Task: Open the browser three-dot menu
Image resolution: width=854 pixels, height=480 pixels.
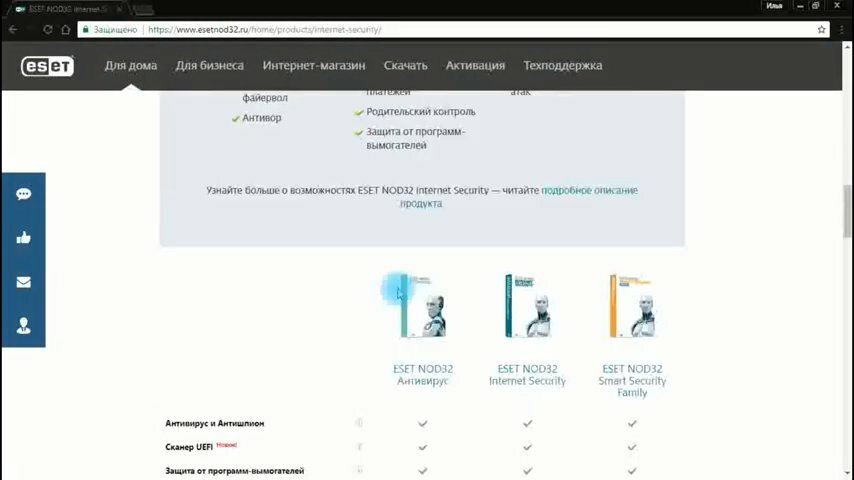Action: coord(841,29)
